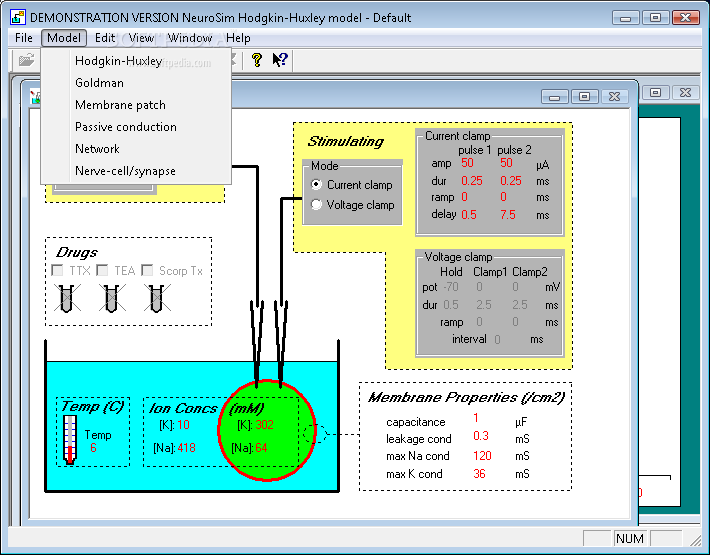Image resolution: width=710 pixels, height=555 pixels.
Task: Click max K cond value 36
Action: pyautogui.click(x=479, y=474)
